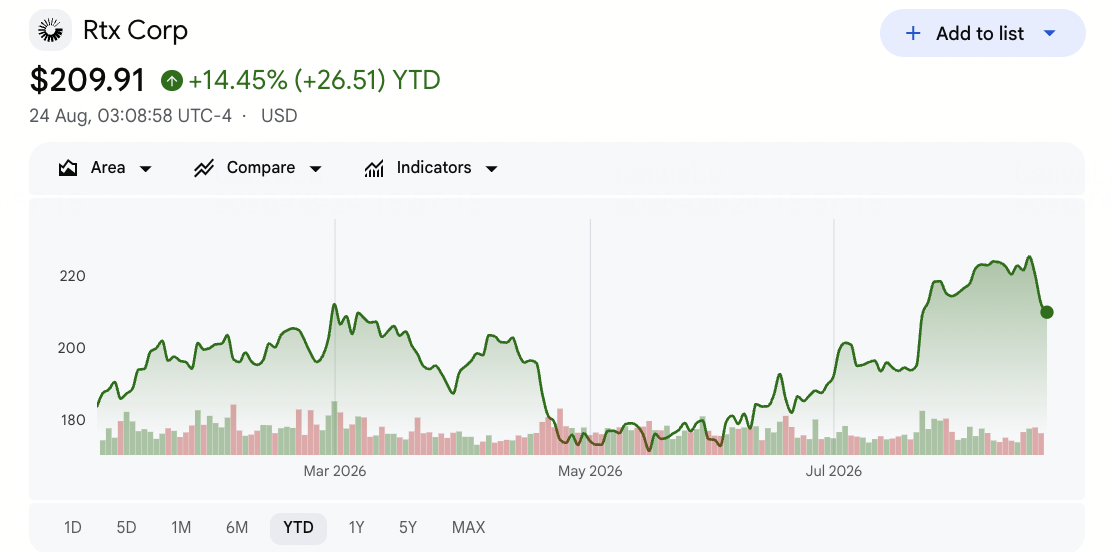Expand the Compare dropdown arrow
Viewport: 1112px width, 552px height.
point(316,169)
